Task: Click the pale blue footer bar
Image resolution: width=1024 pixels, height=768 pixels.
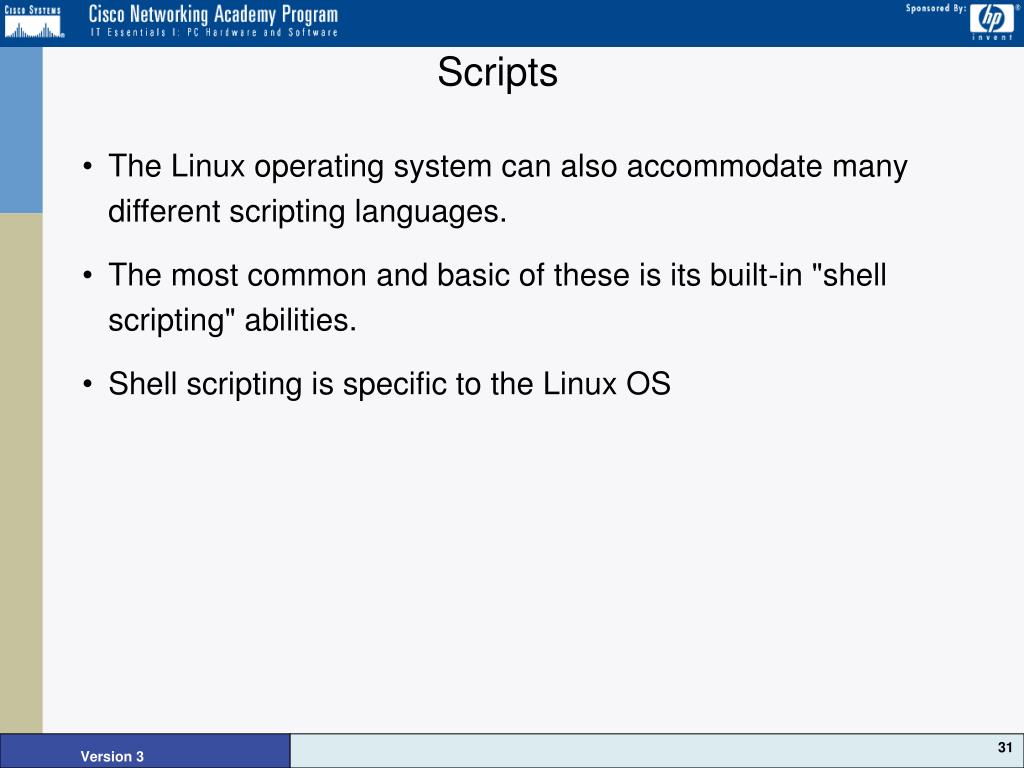Action: [657, 750]
